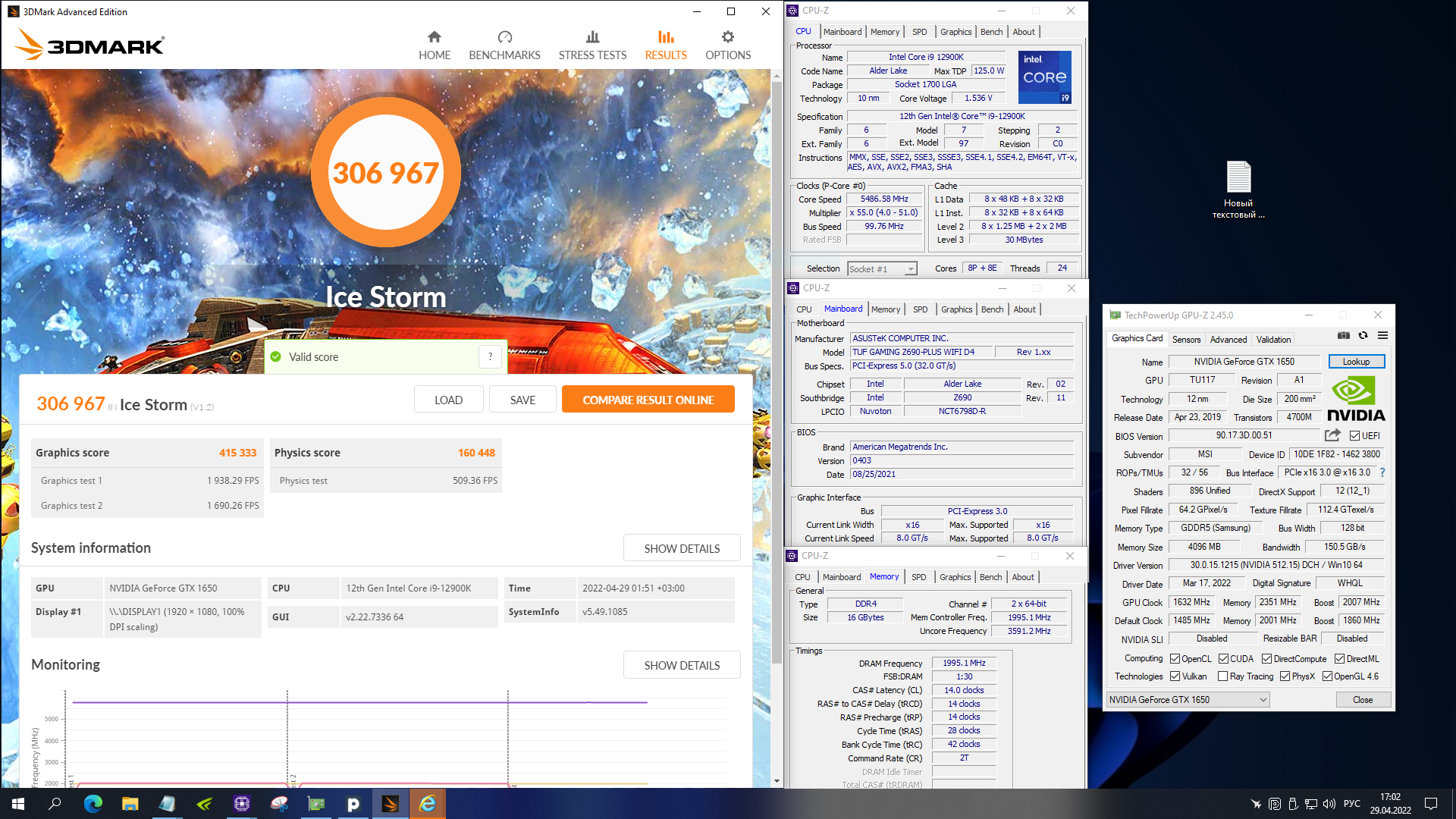
Task: Toggle the OpenCL checkbox
Action: pyautogui.click(x=1175, y=659)
